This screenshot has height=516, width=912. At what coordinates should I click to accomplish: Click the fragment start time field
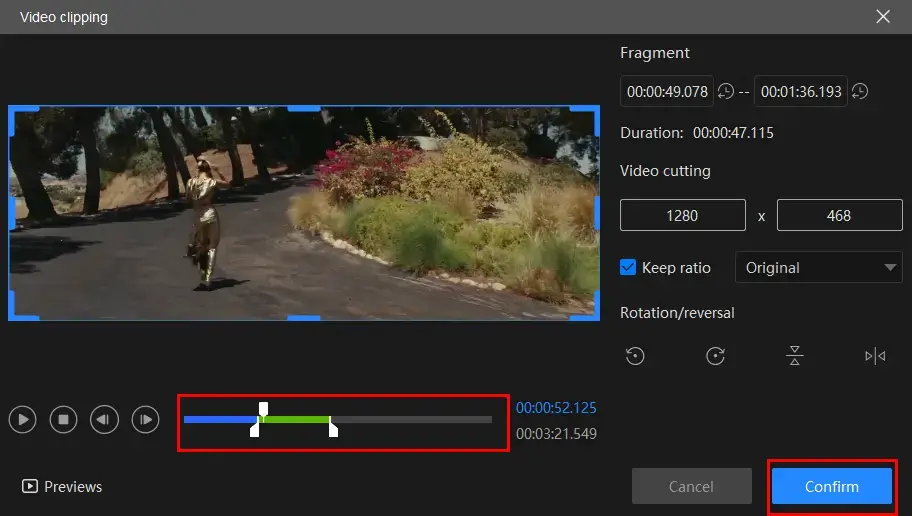[x=667, y=92]
